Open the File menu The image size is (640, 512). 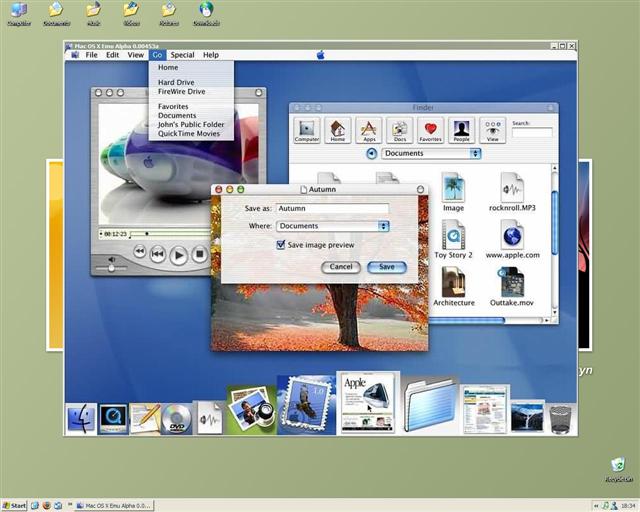click(x=91, y=55)
